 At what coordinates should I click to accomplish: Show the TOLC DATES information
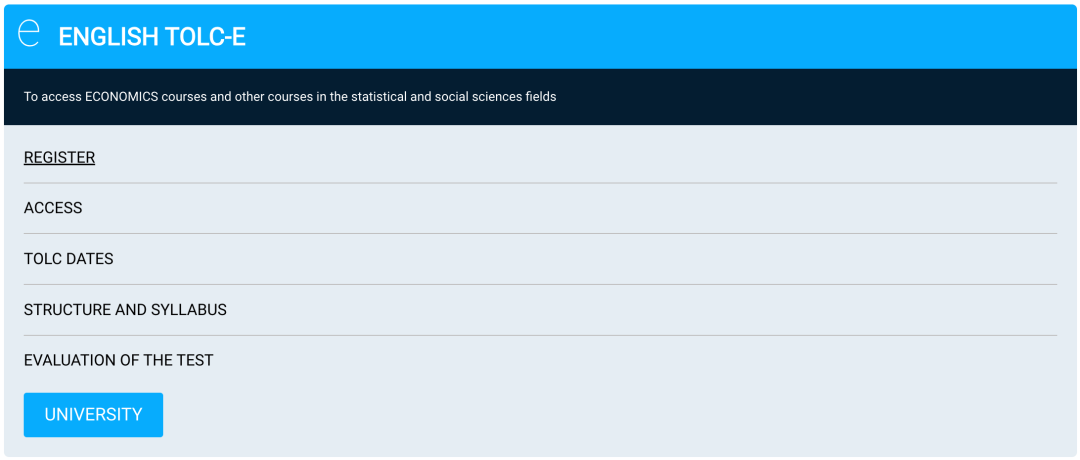pos(69,259)
